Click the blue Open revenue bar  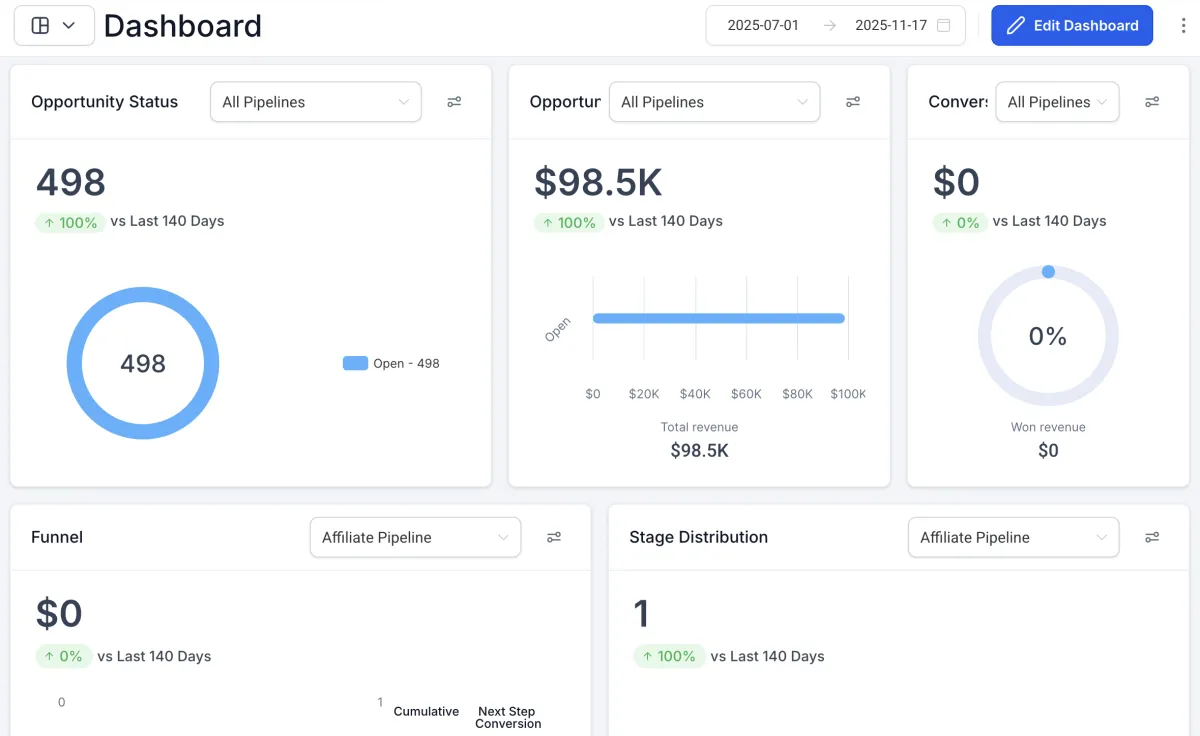click(719, 318)
